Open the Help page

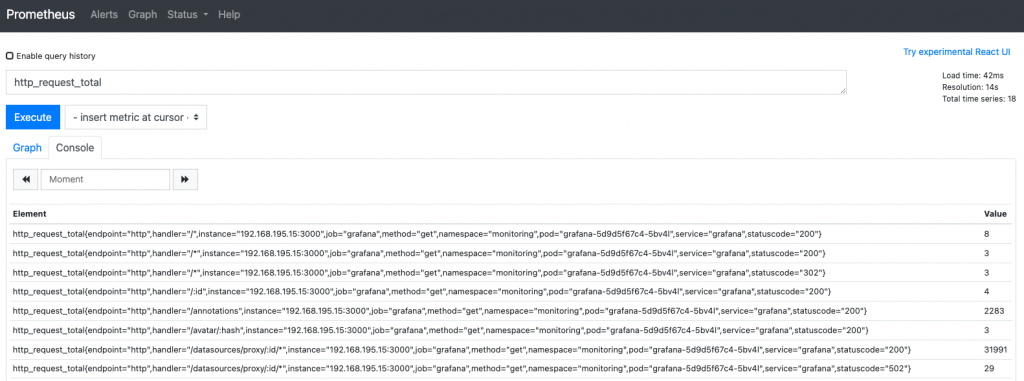click(229, 14)
